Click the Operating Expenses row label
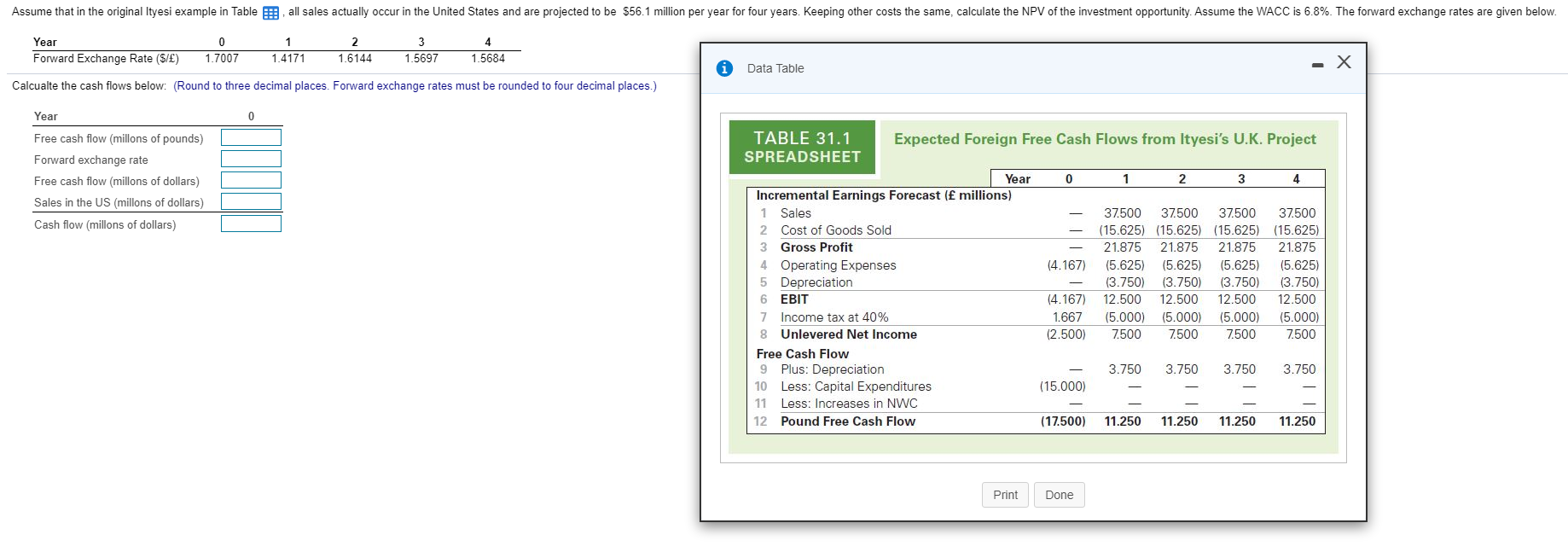The height and width of the screenshot is (552, 1568). coord(839,265)
